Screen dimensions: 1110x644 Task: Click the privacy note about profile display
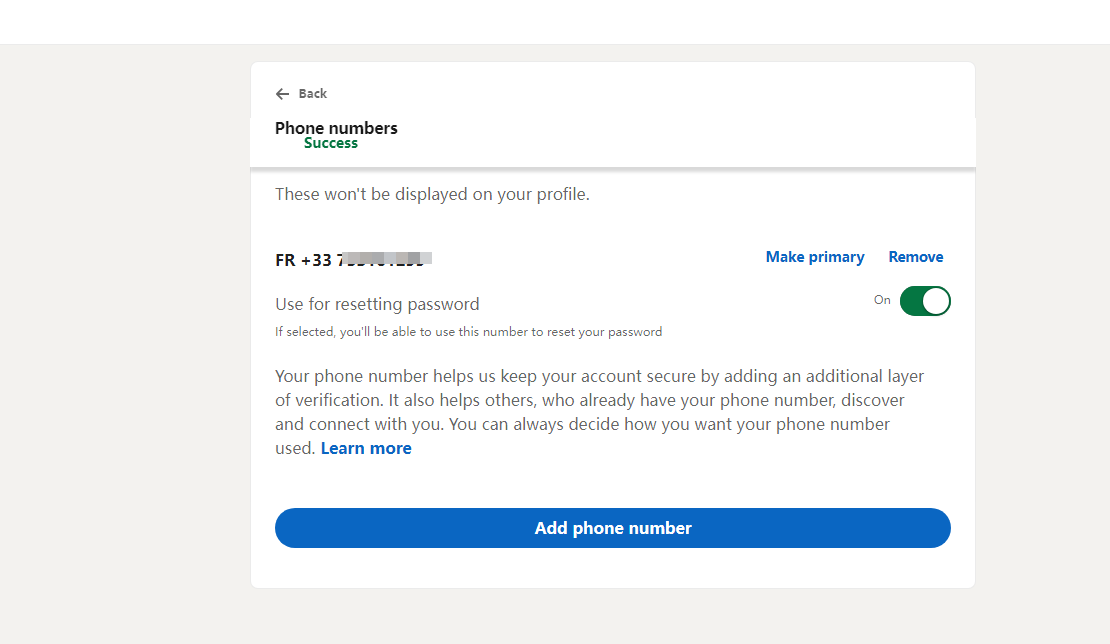click(432, 193)
